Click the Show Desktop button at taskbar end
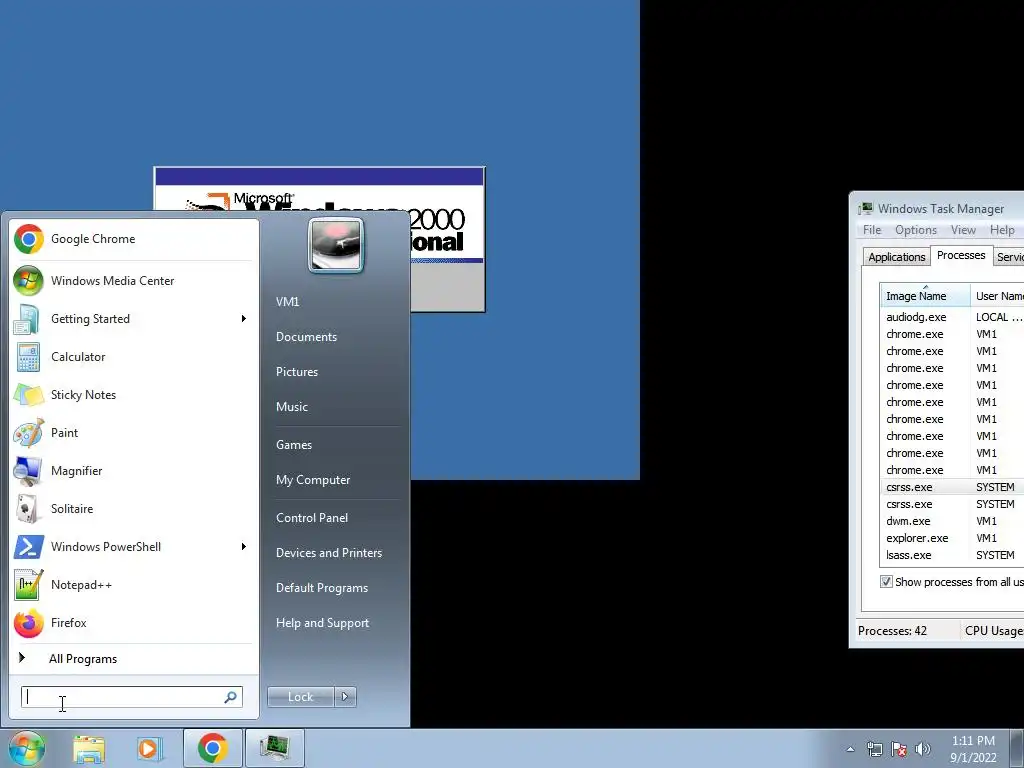Viewport: 1024px width, 768px height. click(1017, 748)
